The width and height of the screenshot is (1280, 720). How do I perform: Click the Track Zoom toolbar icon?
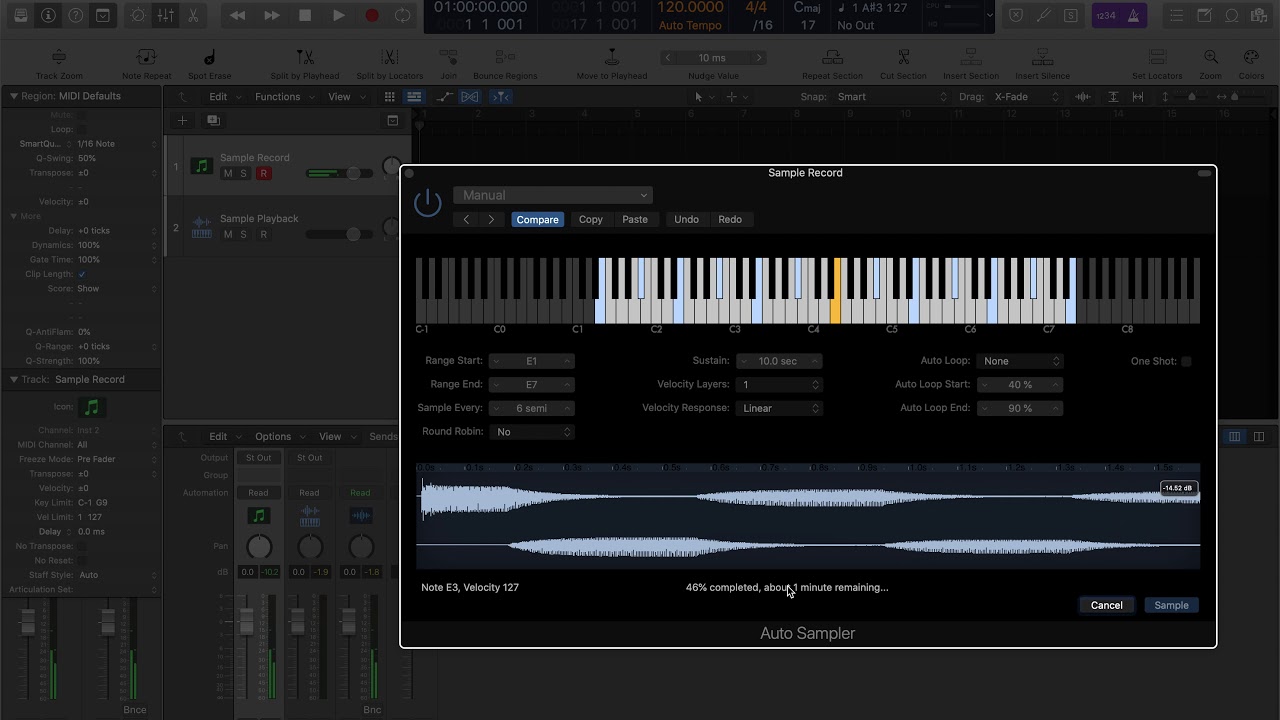pyautogui.click(x=59, y=58)
